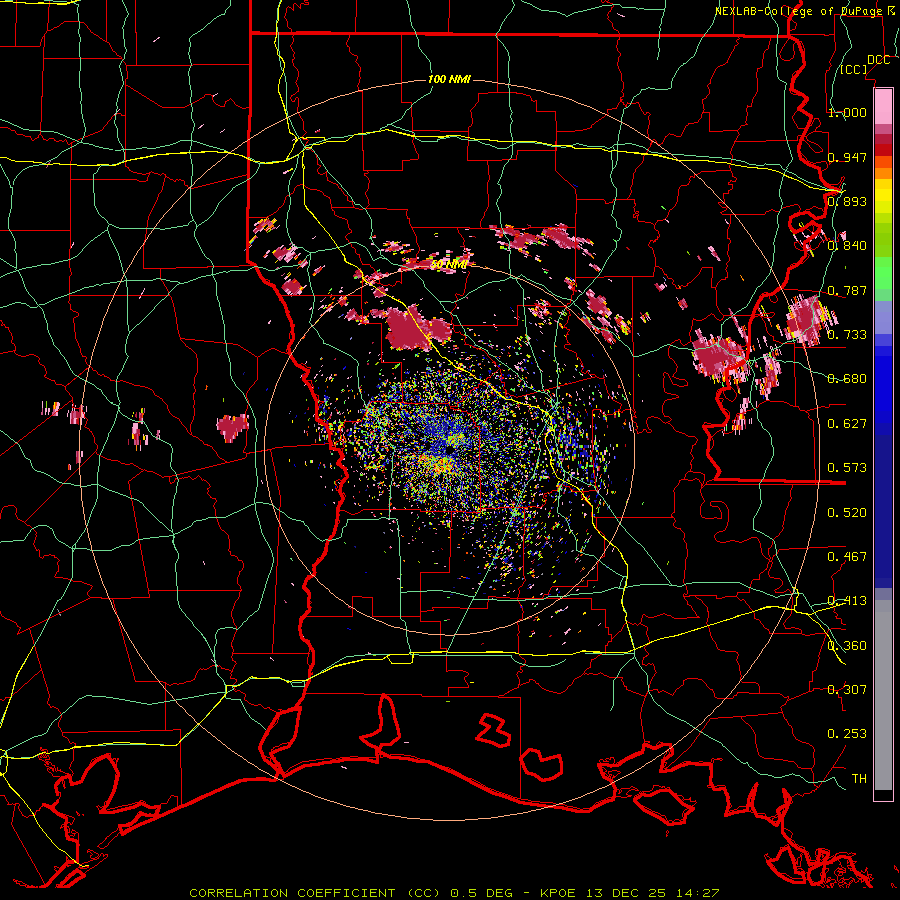Screen dimensions: 900x900
Task: Click the 0.733 scale value
Action: pos(847,335)
